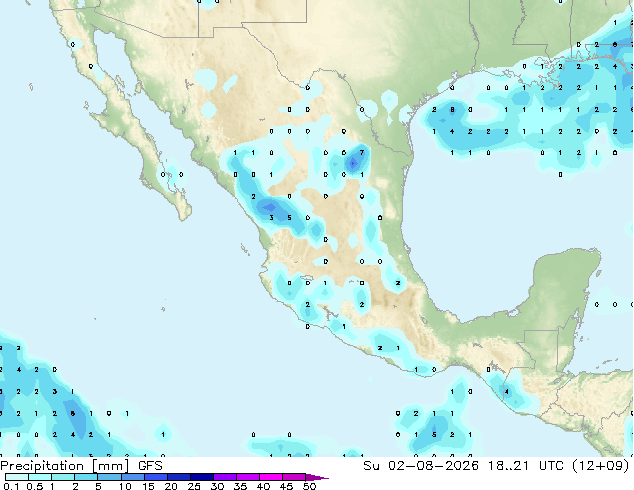Viewport: 634px width, 490px height.
Task: Click the "40" legend scale label
Action: pos(263,486)
